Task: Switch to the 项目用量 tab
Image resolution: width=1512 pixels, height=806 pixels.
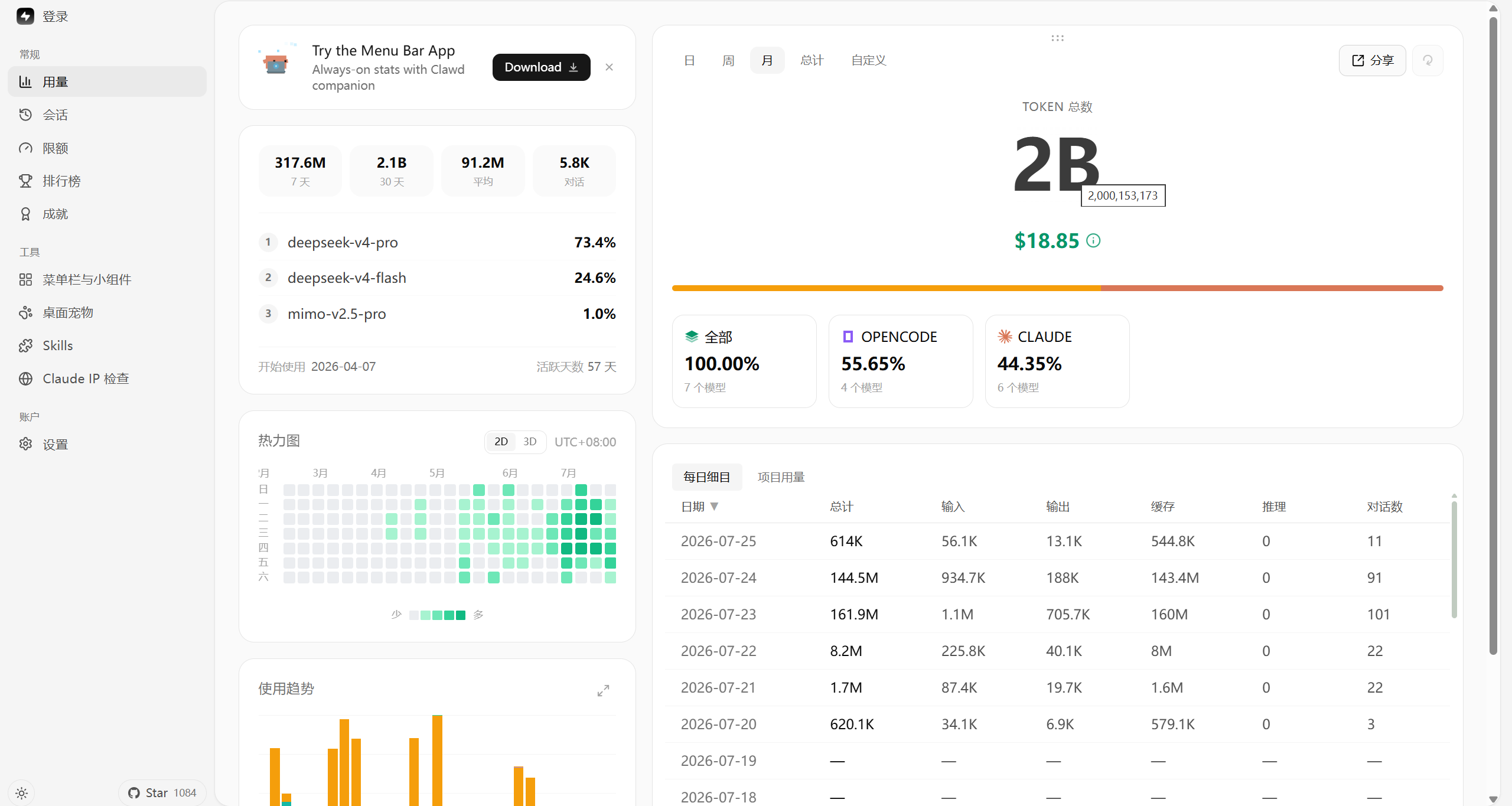Action: coord(781,477)
